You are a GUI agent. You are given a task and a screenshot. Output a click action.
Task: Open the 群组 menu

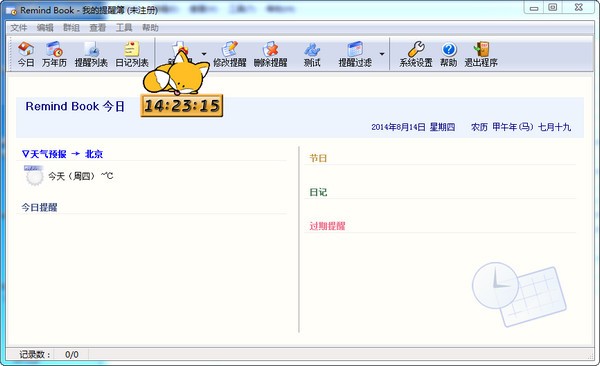point(71,28)
